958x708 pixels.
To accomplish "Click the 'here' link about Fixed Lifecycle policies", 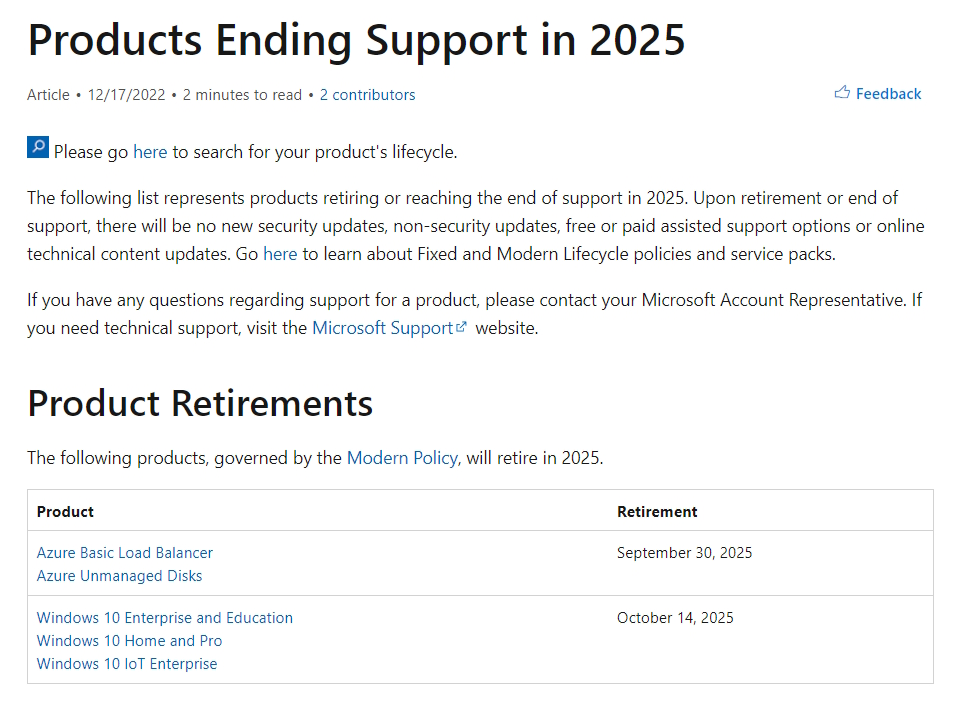I will [280, 254].
